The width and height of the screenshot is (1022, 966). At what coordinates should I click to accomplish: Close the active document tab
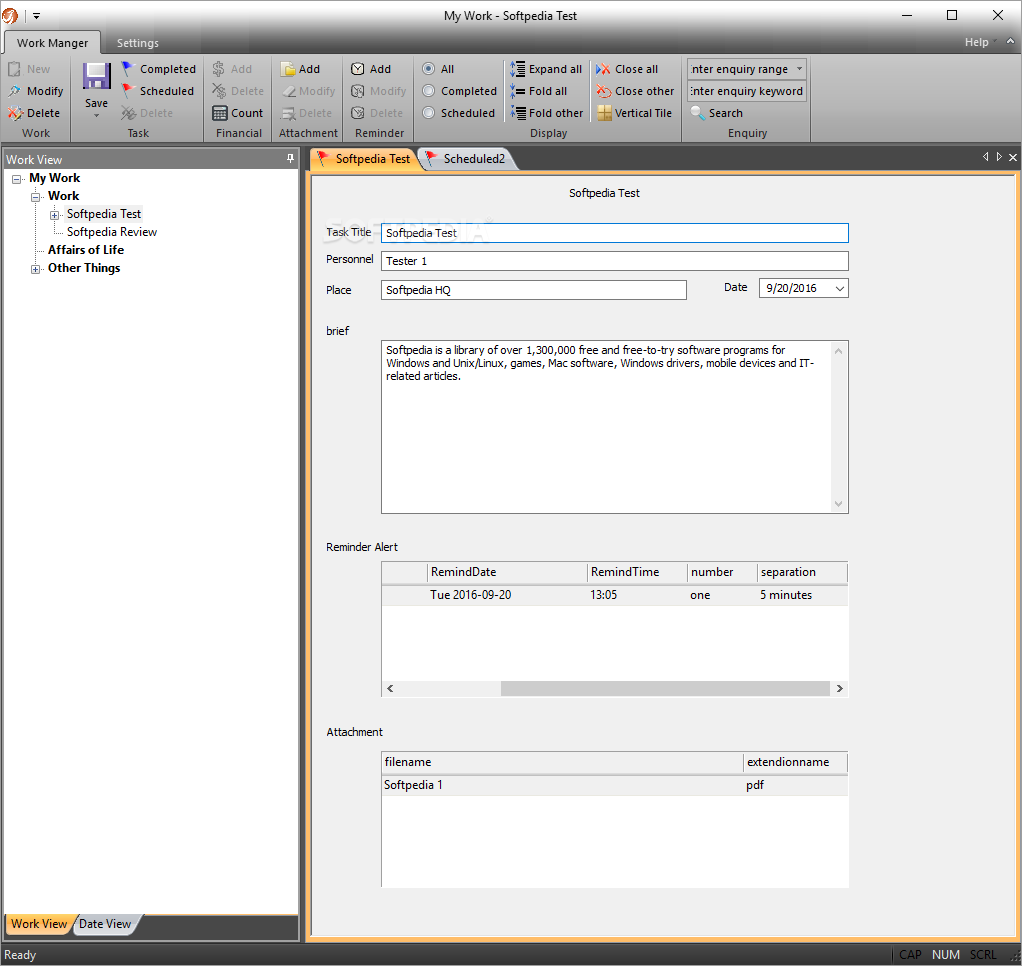(1012, 157)
